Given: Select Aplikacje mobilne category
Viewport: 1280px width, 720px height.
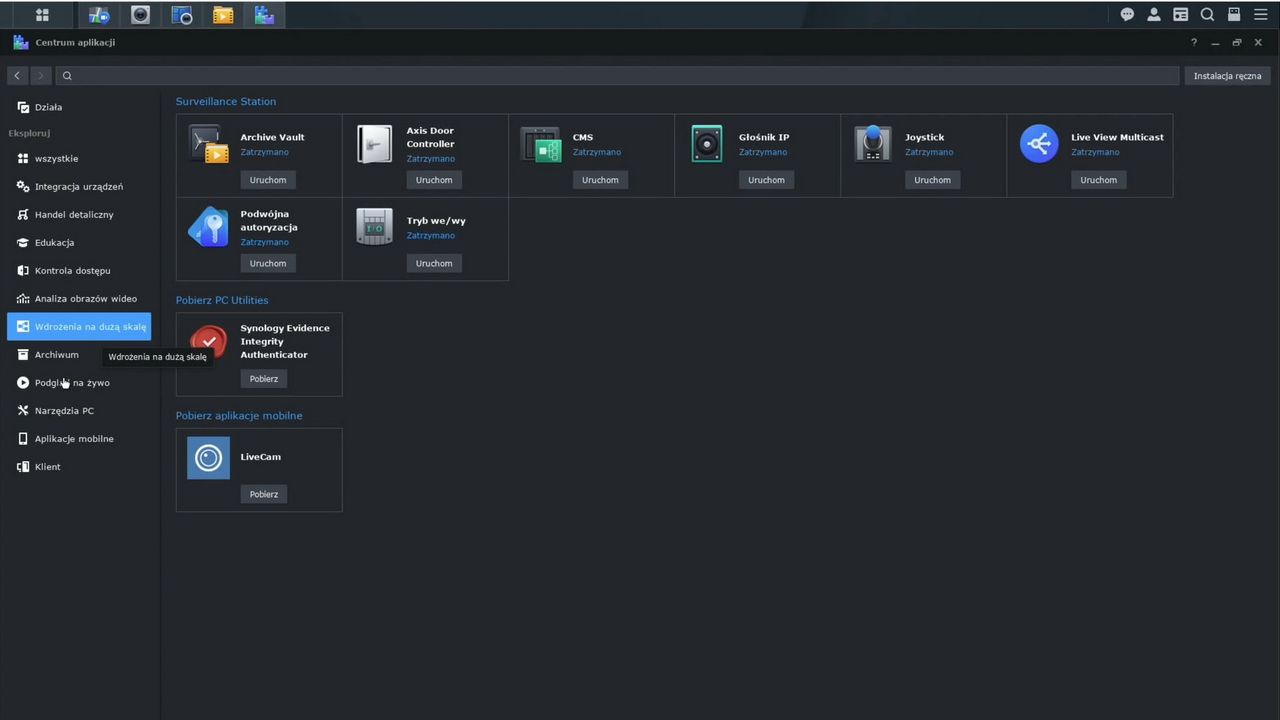Looking at the screenshot, I should [79, 438].
